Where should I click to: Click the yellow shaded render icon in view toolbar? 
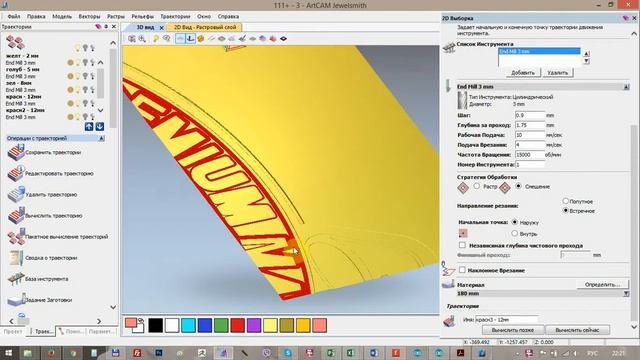201,39
